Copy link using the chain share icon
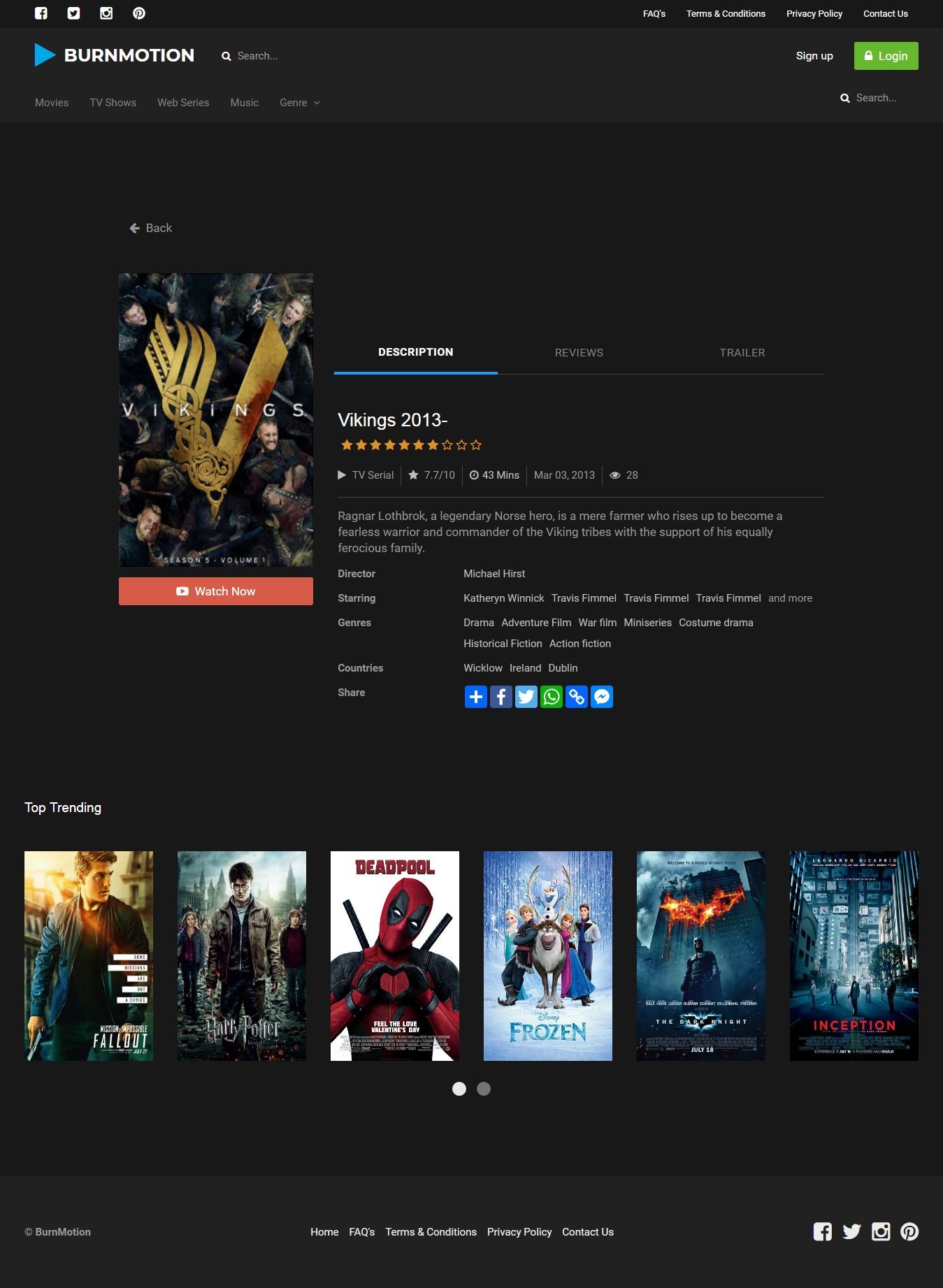Viewport: 943px width, 1288px height. tap(577, 697)
